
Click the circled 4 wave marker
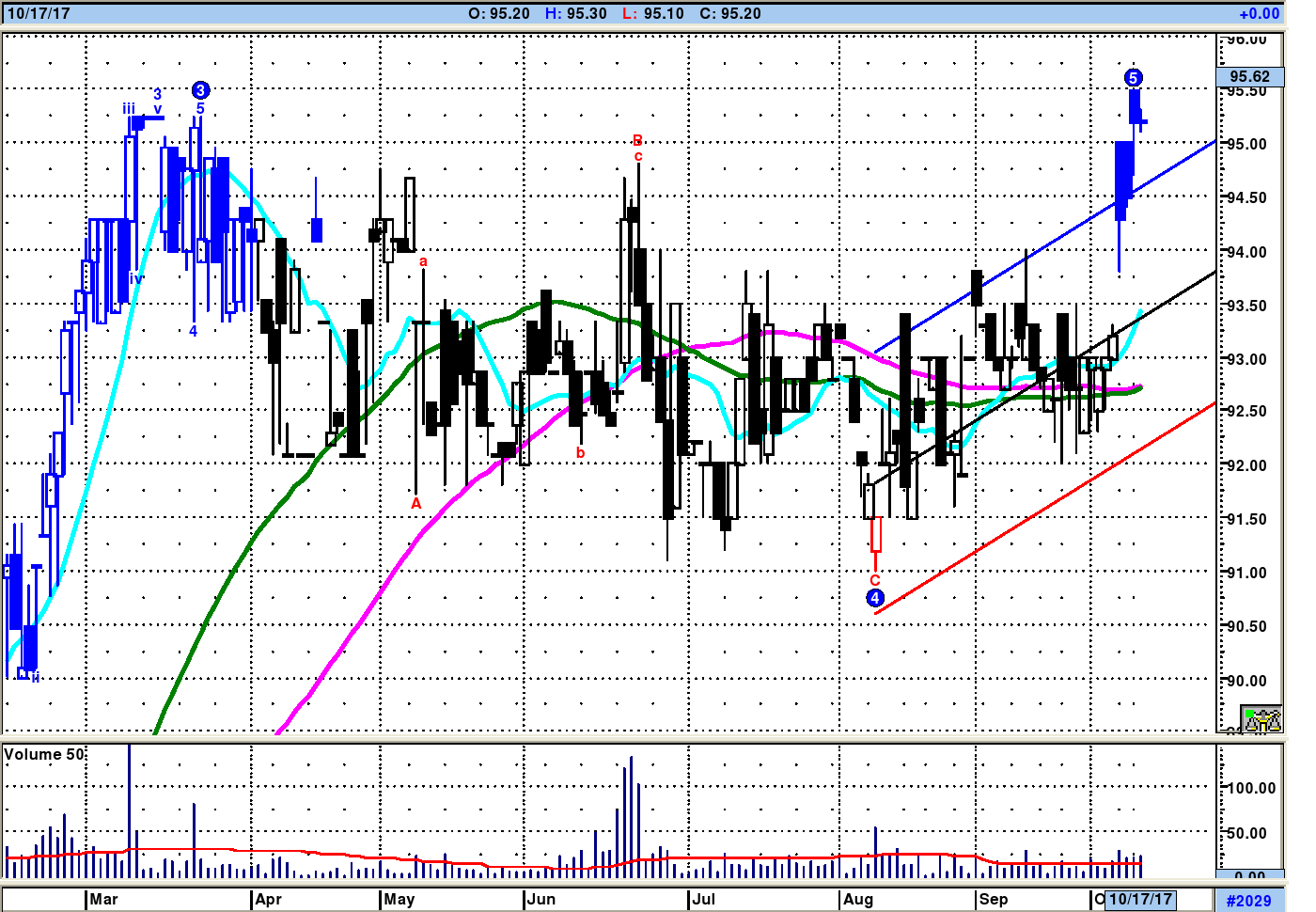pyautogui.click(x=875, y=598)
